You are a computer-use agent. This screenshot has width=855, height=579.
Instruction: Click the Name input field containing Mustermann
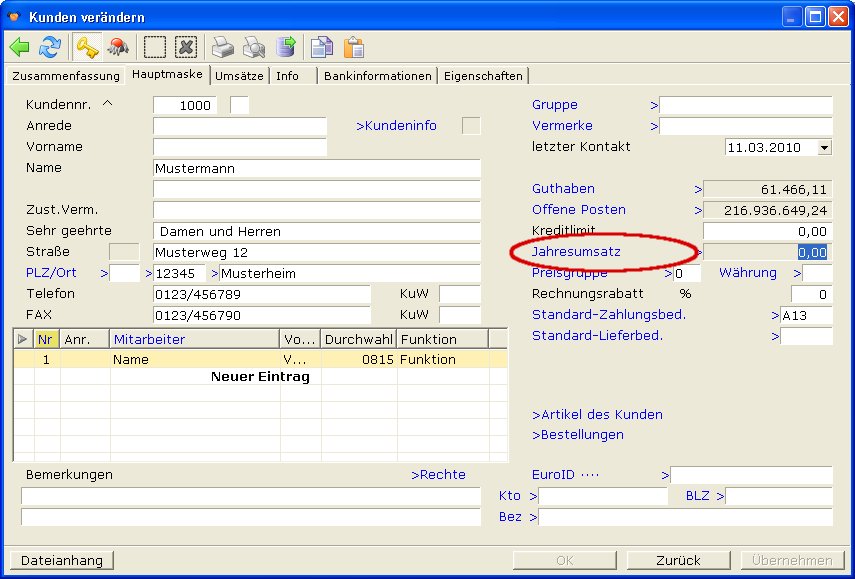coord(316,169)
